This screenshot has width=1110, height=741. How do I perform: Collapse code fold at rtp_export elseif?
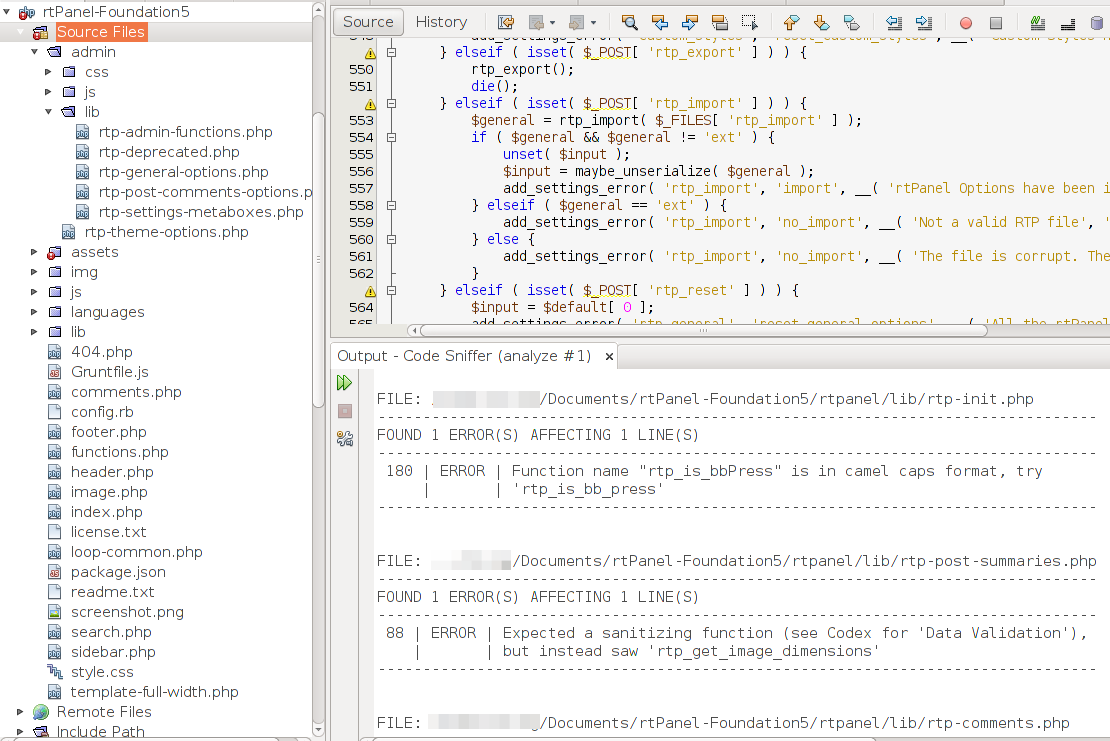pos(391,52)
